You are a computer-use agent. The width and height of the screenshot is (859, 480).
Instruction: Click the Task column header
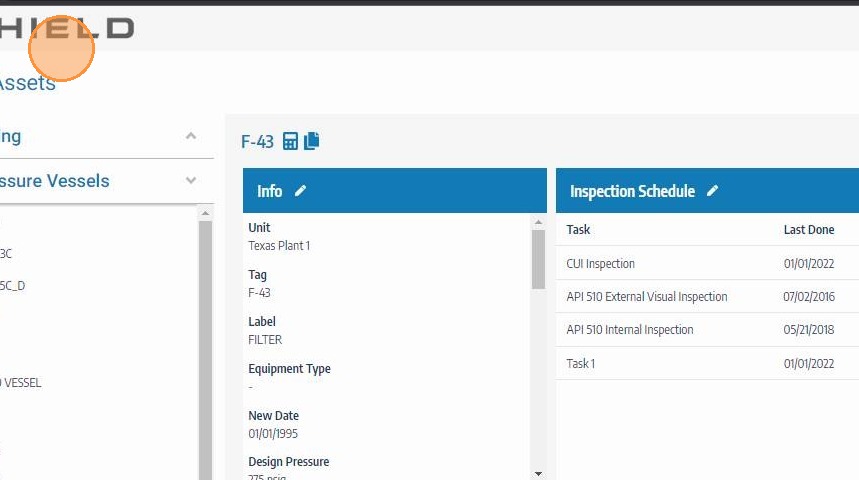(x=578, y=230)
